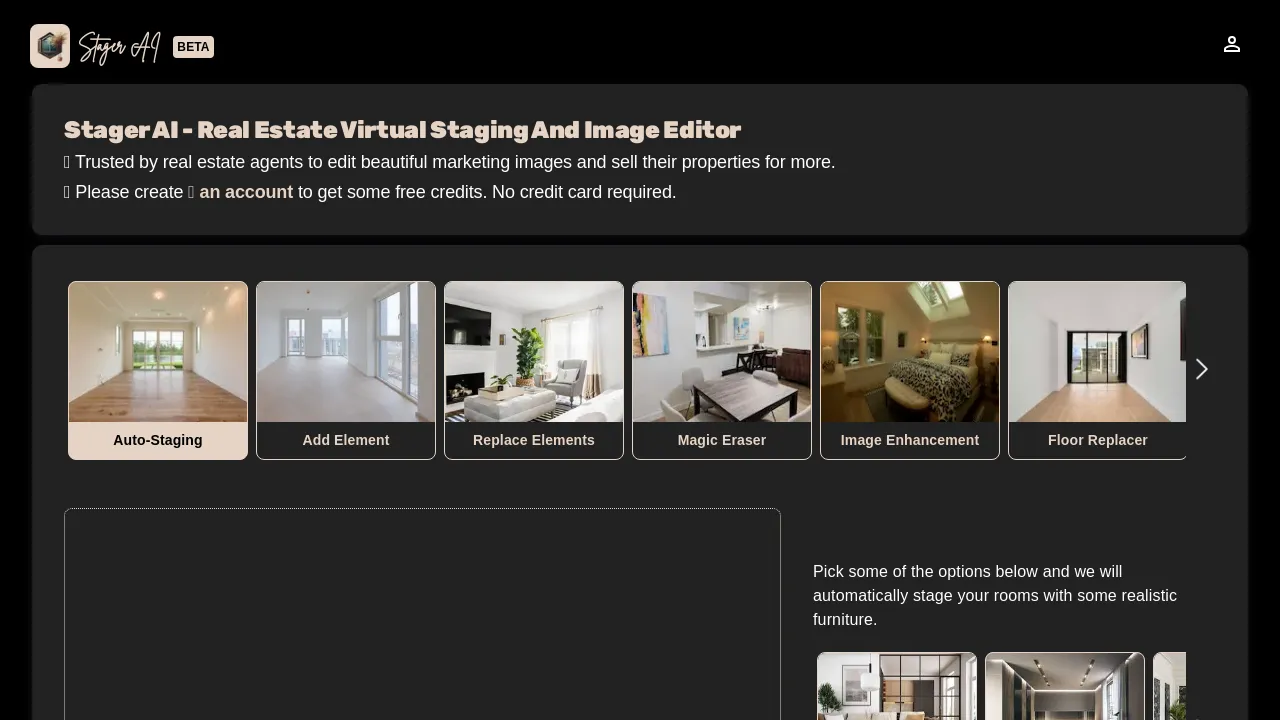The image size is (1280, 720).
Task: Open the 'an account' signup link
Action: pos(246,192)
